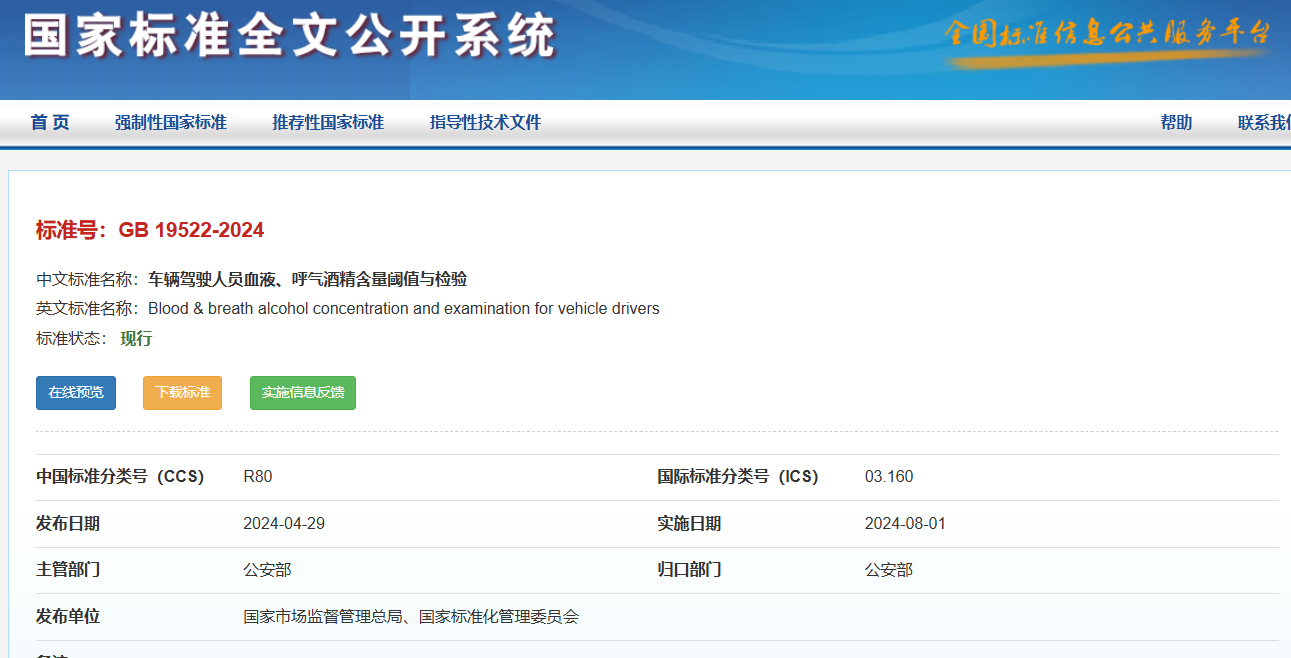1291x658 pixels.
Task: Open the 强制性国家标准 menu item
Action: (171, 122)
